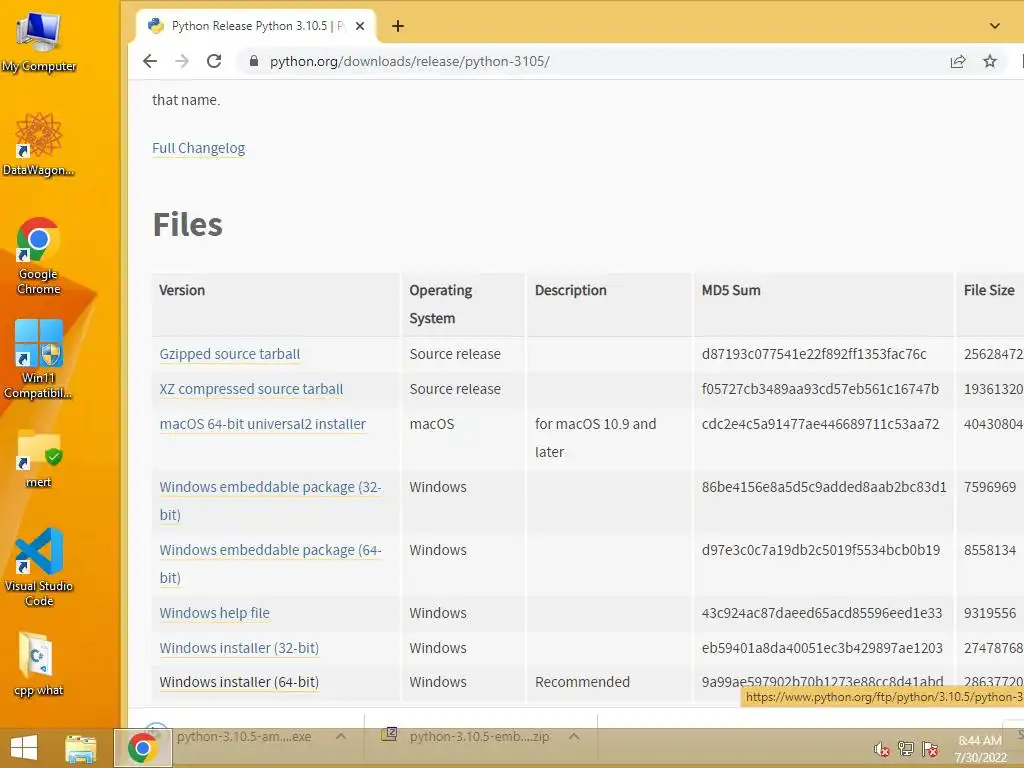
Task: Open the taskbar clock showing 8:44 AM
Action: coord(980,748)
